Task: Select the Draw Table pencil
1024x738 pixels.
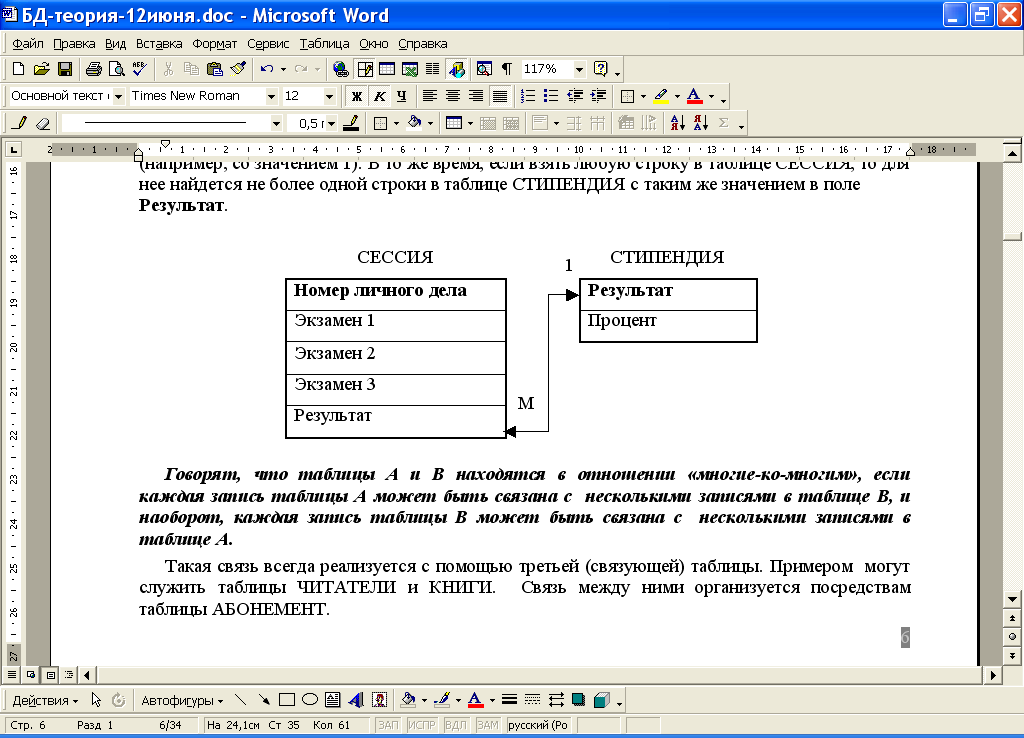Action: (x=20, y=123)
